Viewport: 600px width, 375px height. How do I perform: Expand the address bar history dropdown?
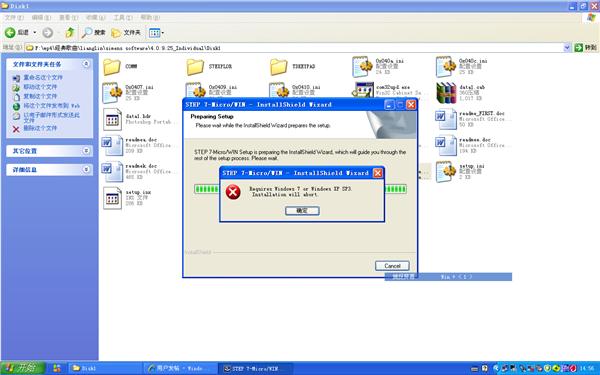pos(567,48)
